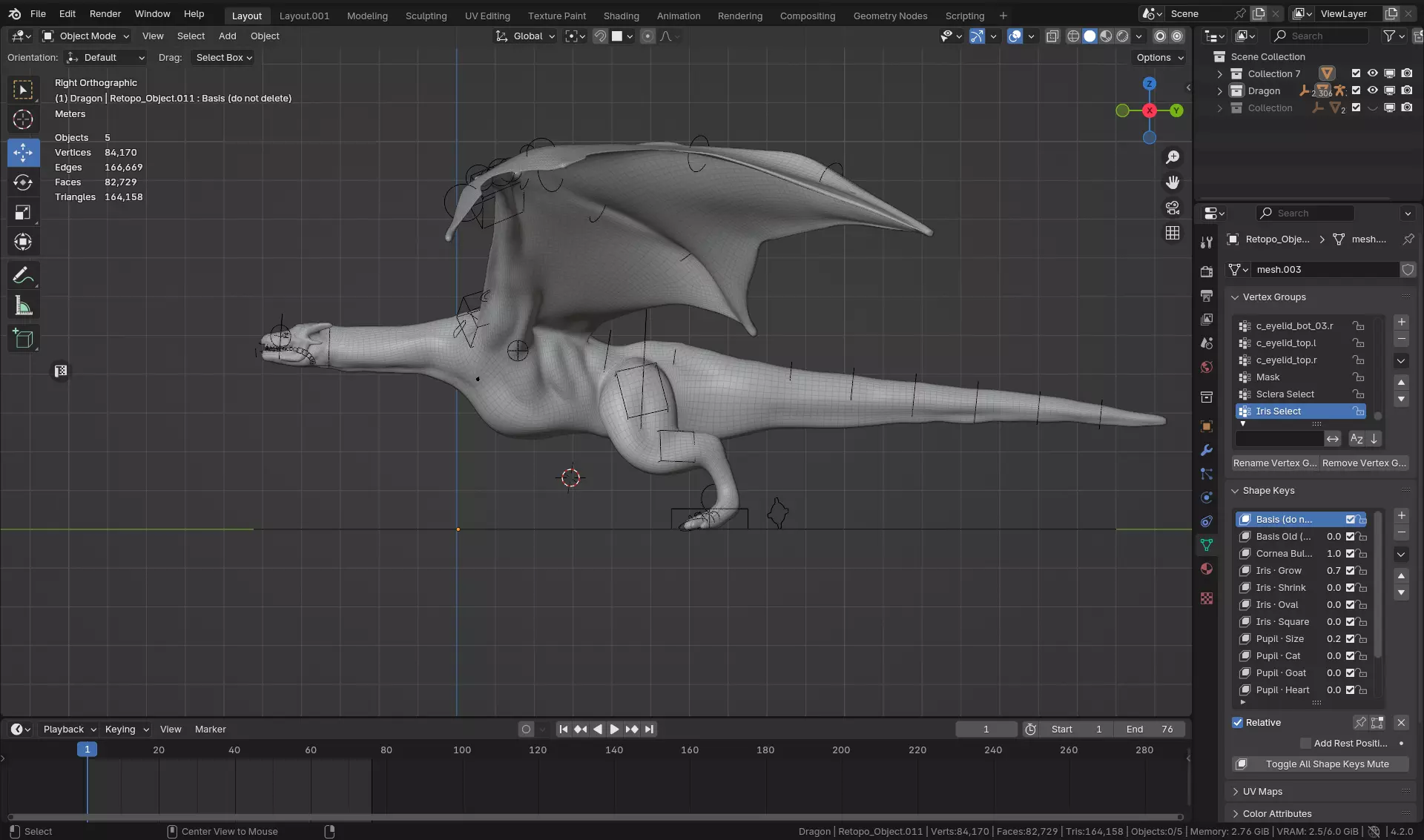Lock the Iris Select vertex group
Image resolution: width=1424 pixels, height=840 pixels.
(1359, 411)
